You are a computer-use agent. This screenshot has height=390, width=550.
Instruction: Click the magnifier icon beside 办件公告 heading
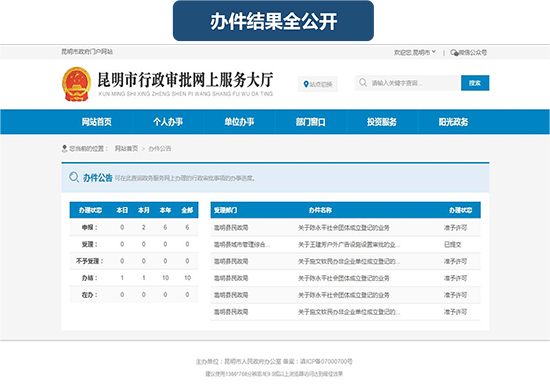click(74, 177)
